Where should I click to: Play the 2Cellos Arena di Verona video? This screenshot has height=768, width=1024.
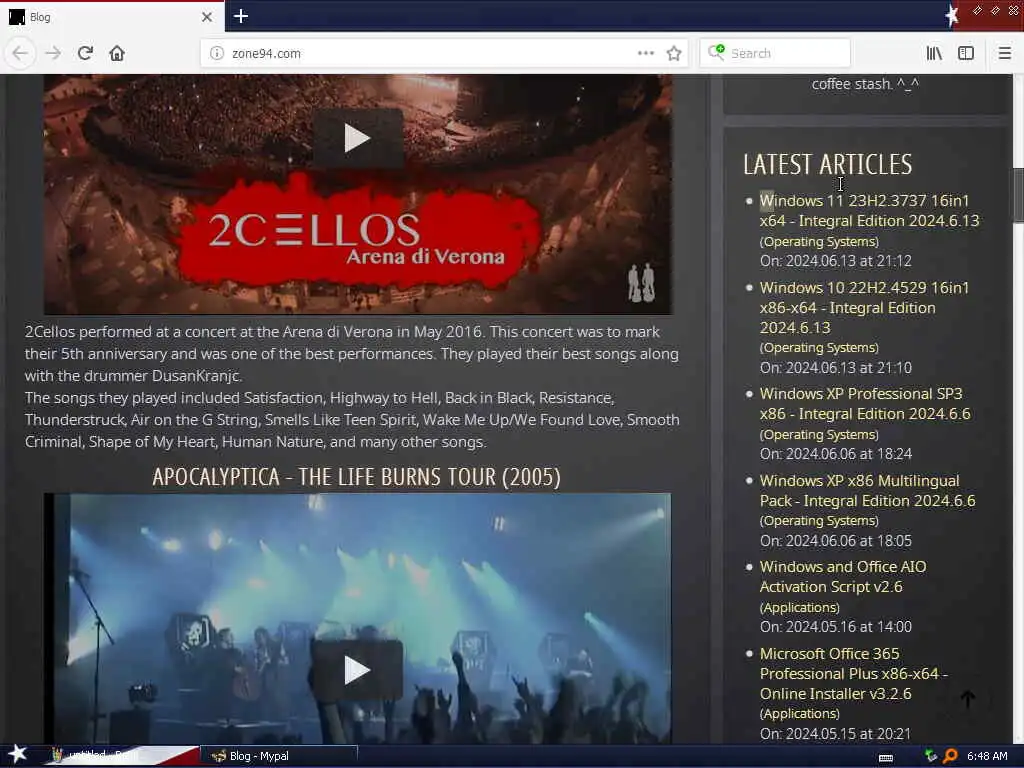[x=357, y=138]
